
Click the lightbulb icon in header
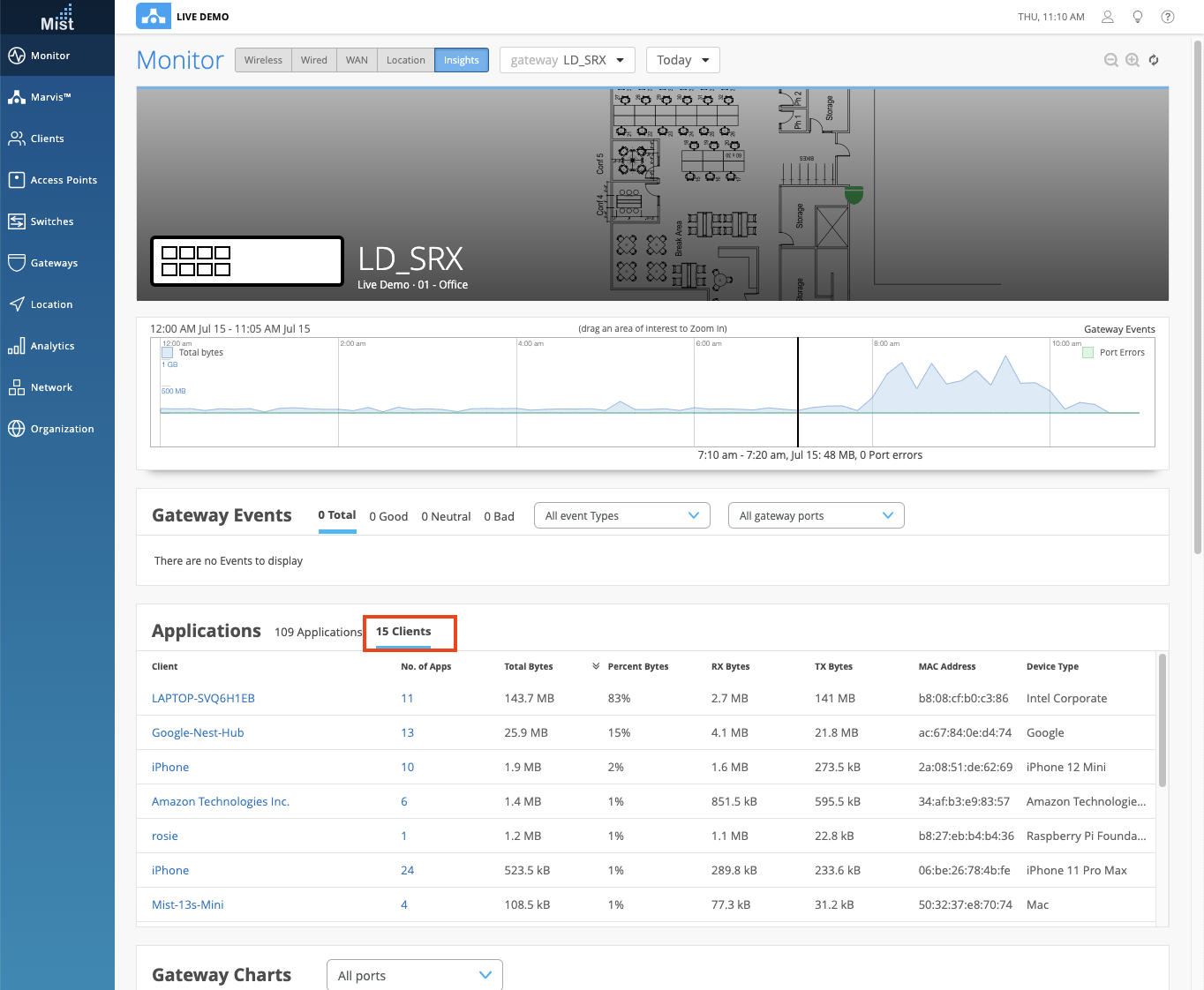(1138, 17)
